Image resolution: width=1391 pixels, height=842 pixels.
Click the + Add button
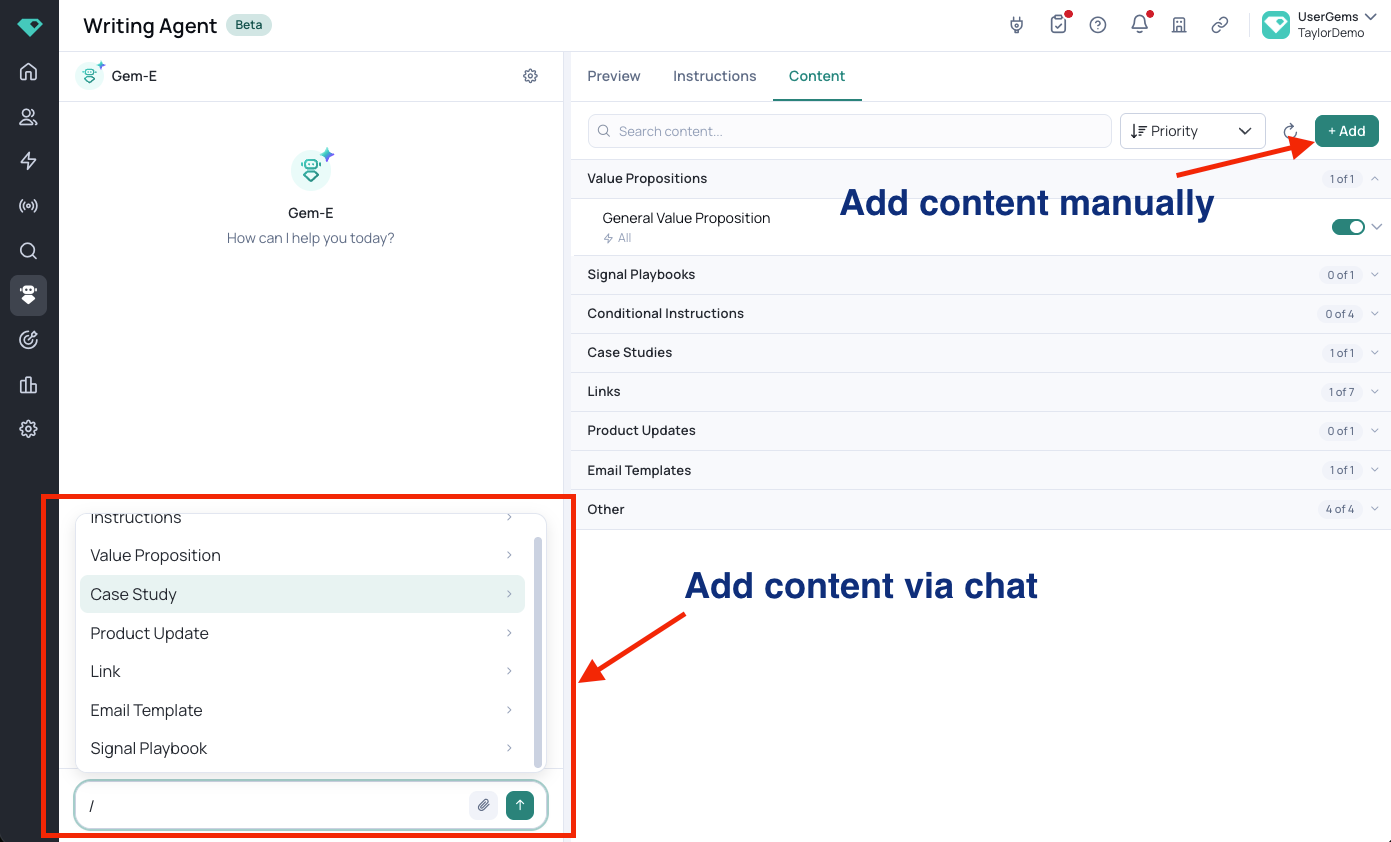tap(1347, 131)
